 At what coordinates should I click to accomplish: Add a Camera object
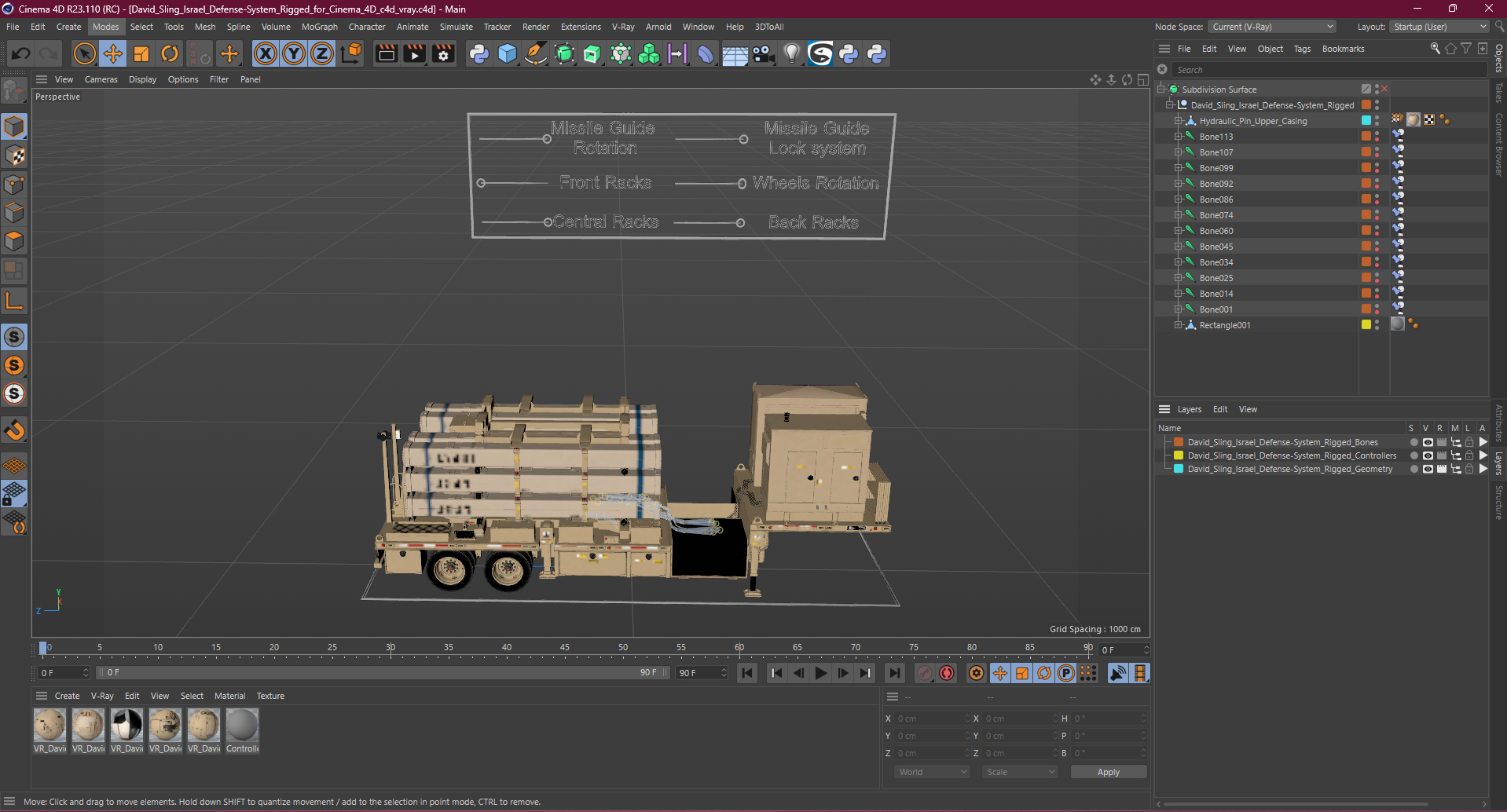pos(763,53)
